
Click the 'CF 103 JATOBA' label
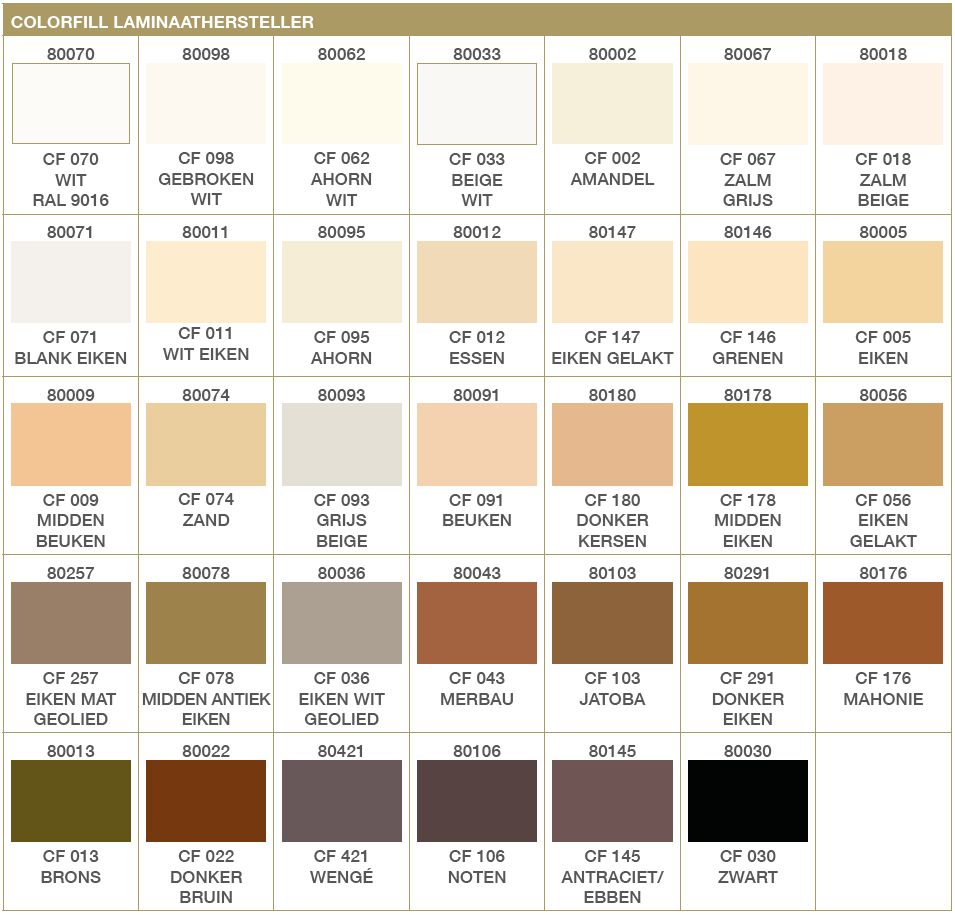[612, 688]
